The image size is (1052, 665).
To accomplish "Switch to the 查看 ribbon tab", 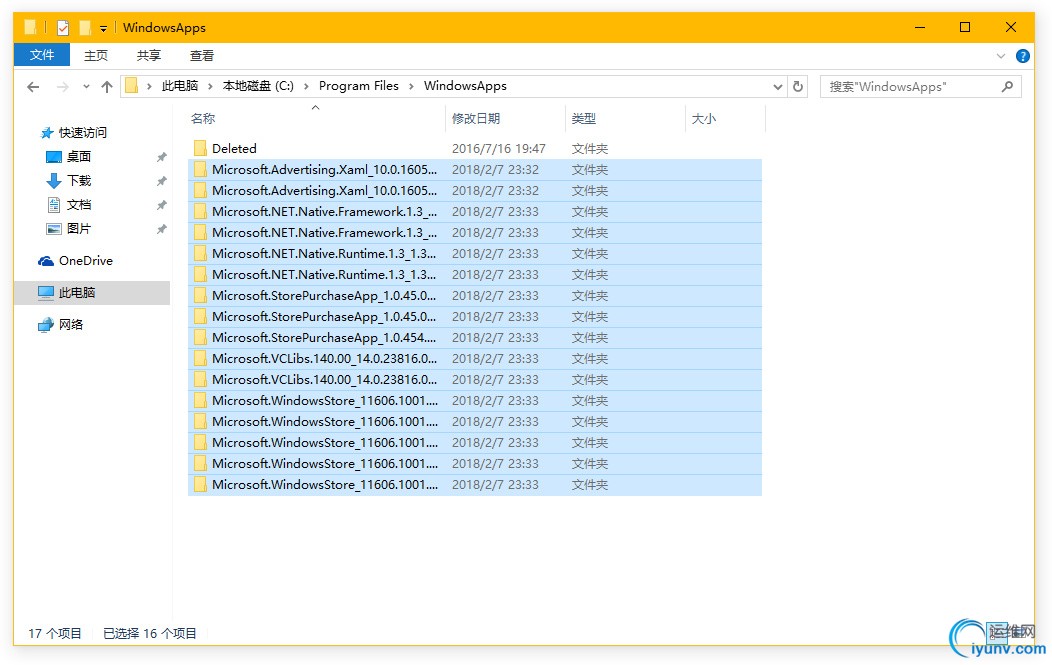I will (202, 56).
